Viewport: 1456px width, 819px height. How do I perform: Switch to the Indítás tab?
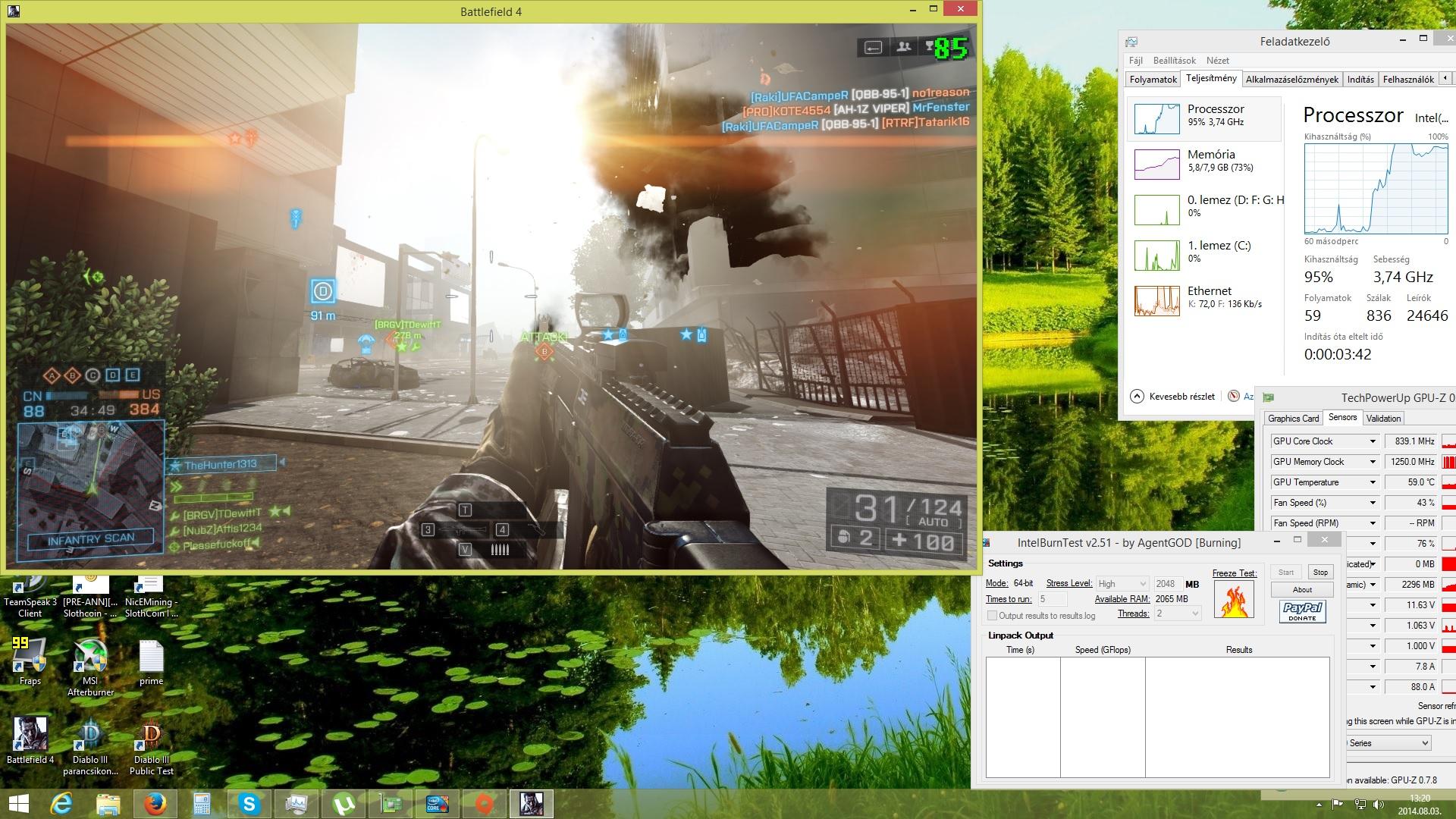click(1360, 79)
